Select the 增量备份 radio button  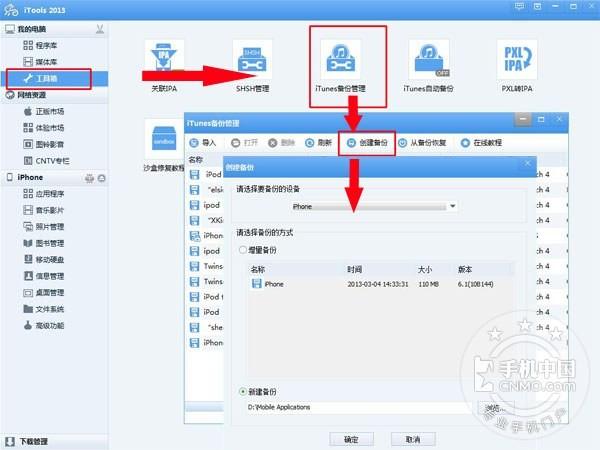point(242,250)
